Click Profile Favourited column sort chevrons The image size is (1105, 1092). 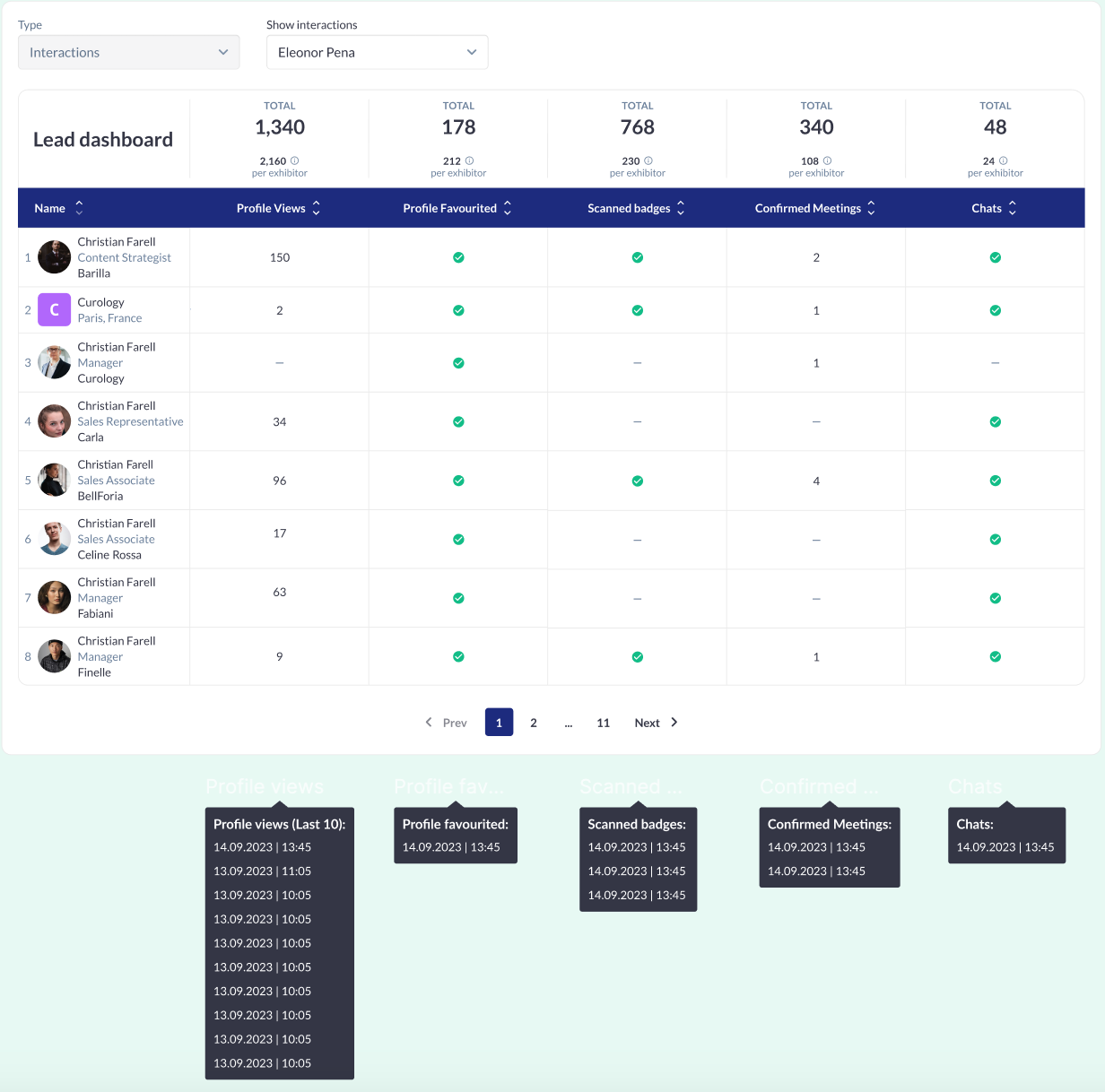pos(508,208)
